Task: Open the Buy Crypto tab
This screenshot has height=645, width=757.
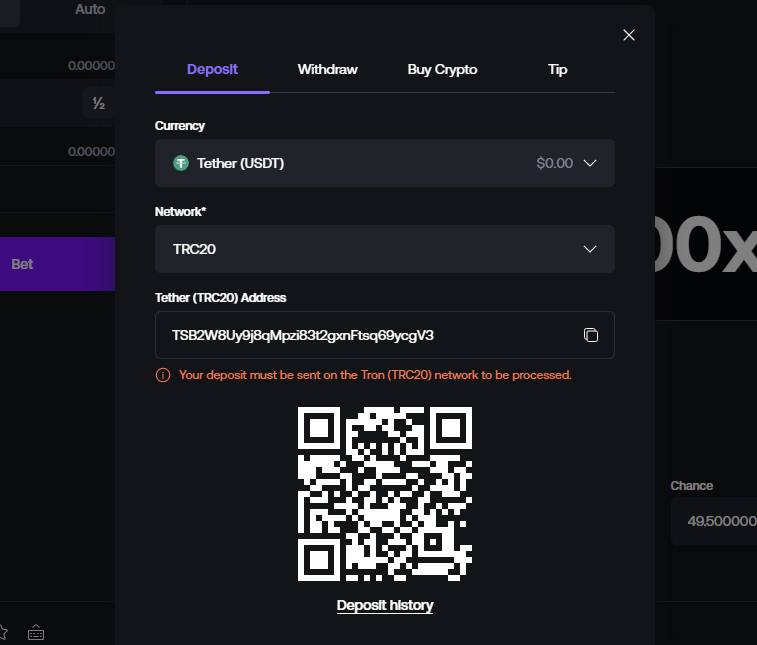Action: click(442, 70)
